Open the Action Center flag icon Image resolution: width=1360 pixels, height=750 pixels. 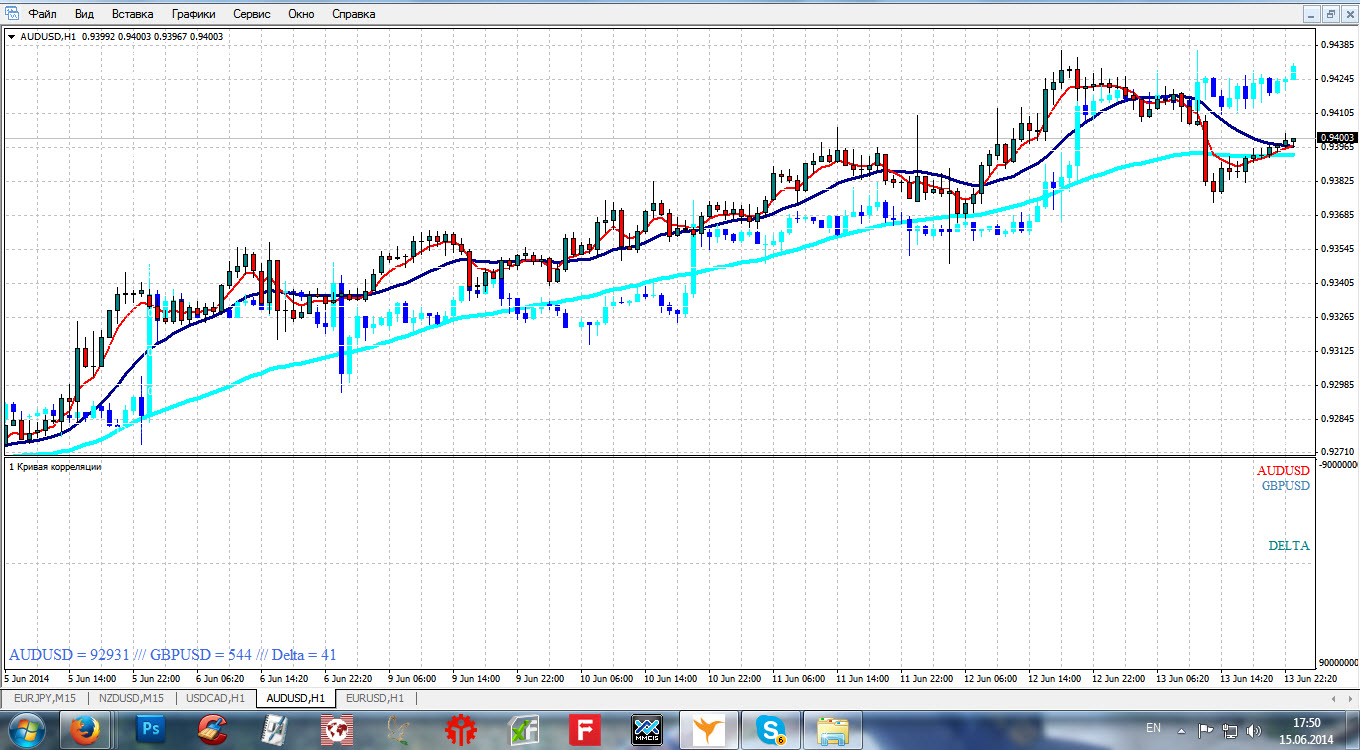[x=1206, y=730]
